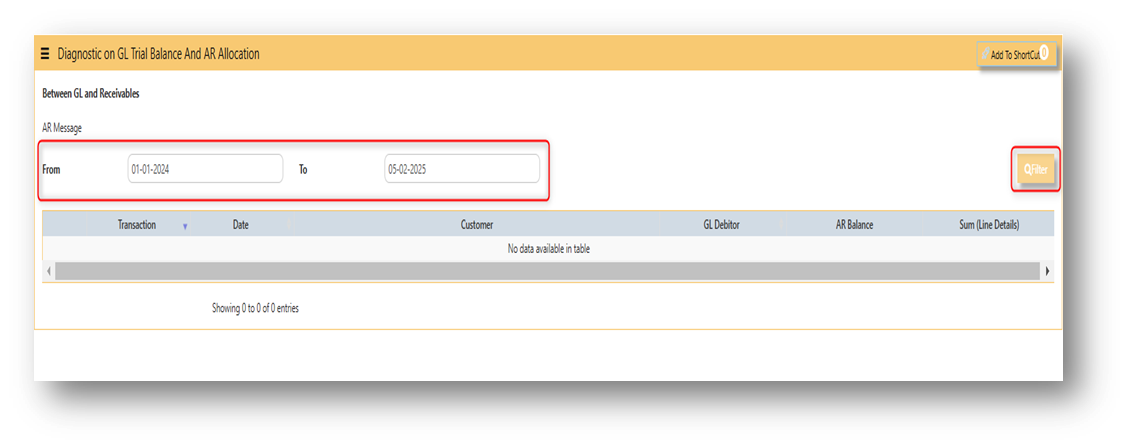Open the hamburger menu icon
This screenshot has height=447, width=1129.
tap(45, 54)
